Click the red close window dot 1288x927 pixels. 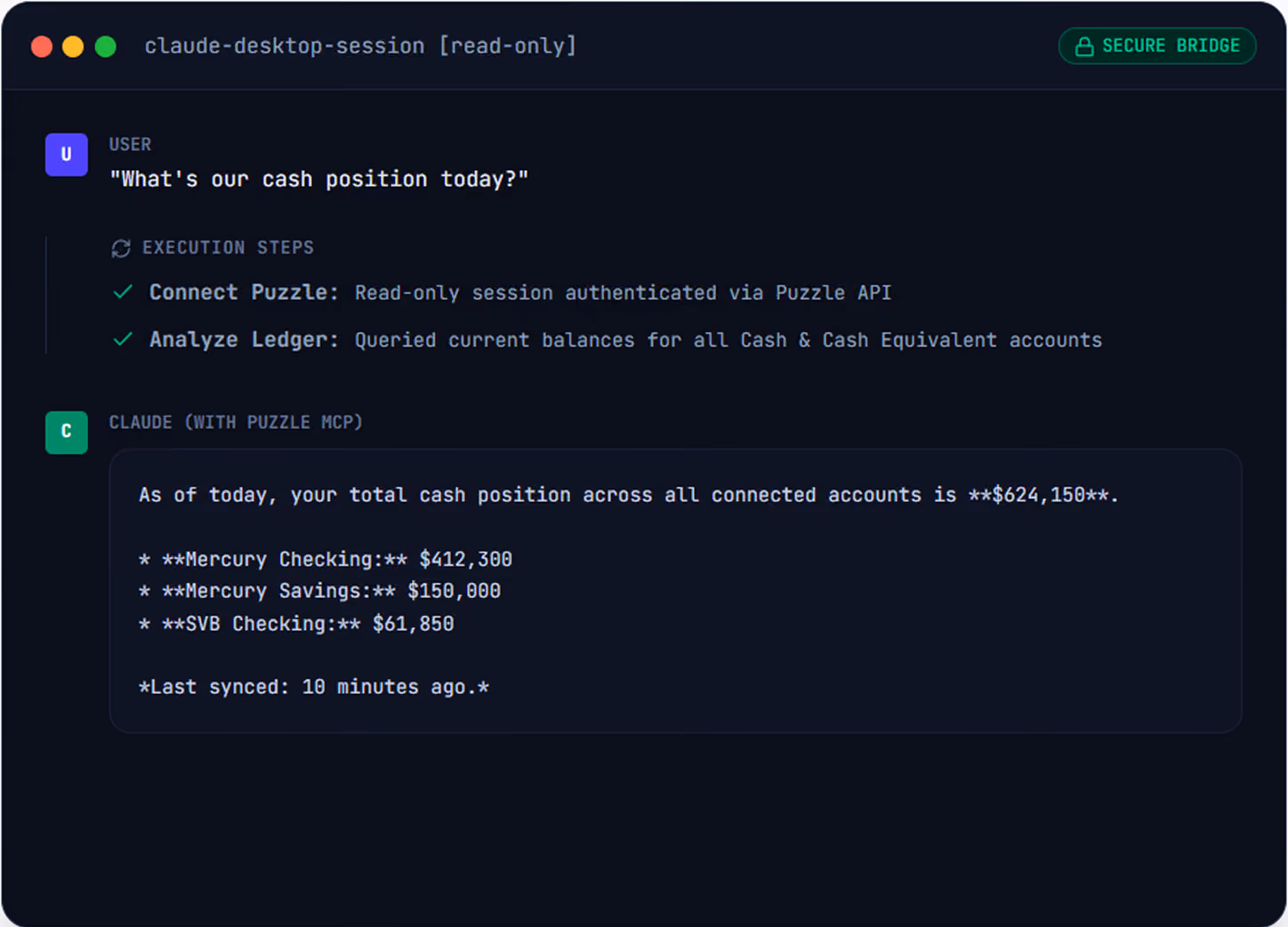point(42,46)
